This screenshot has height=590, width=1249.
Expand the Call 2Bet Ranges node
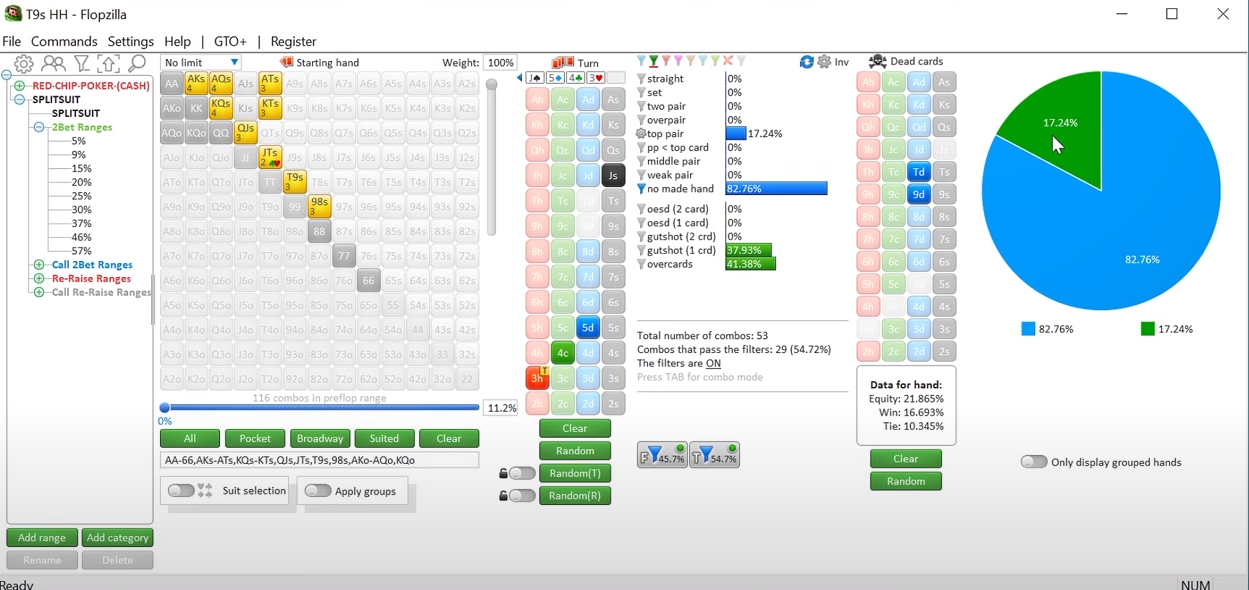[39, 265]
